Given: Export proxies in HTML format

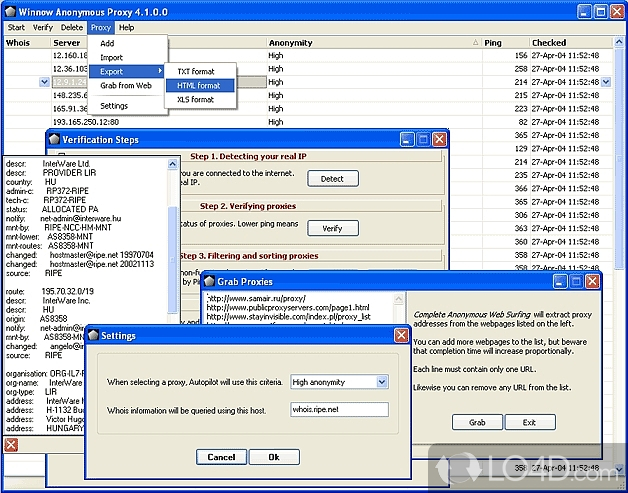Looking at the screenshot, I should coord(199,85).
